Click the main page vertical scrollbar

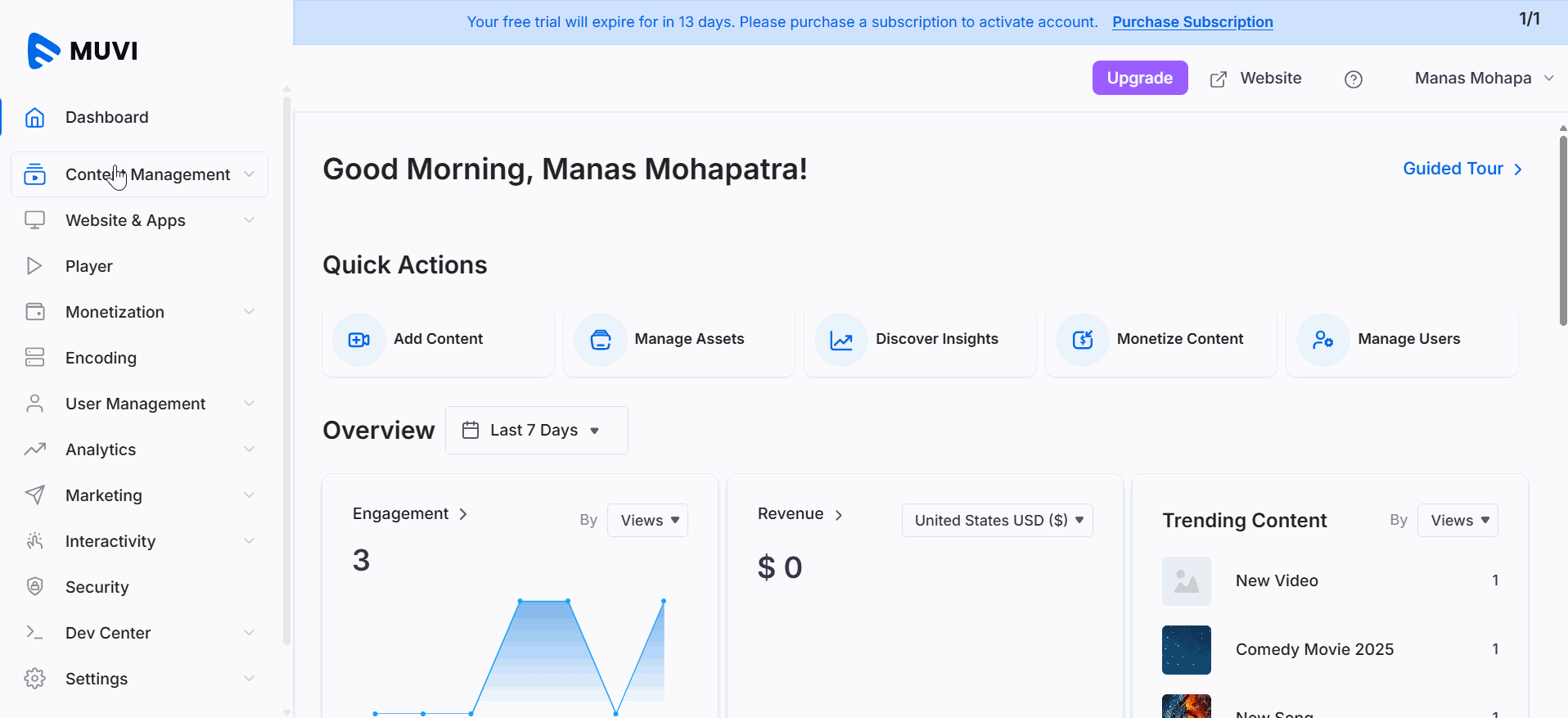pyautogui.click(x=1562, y=229)
